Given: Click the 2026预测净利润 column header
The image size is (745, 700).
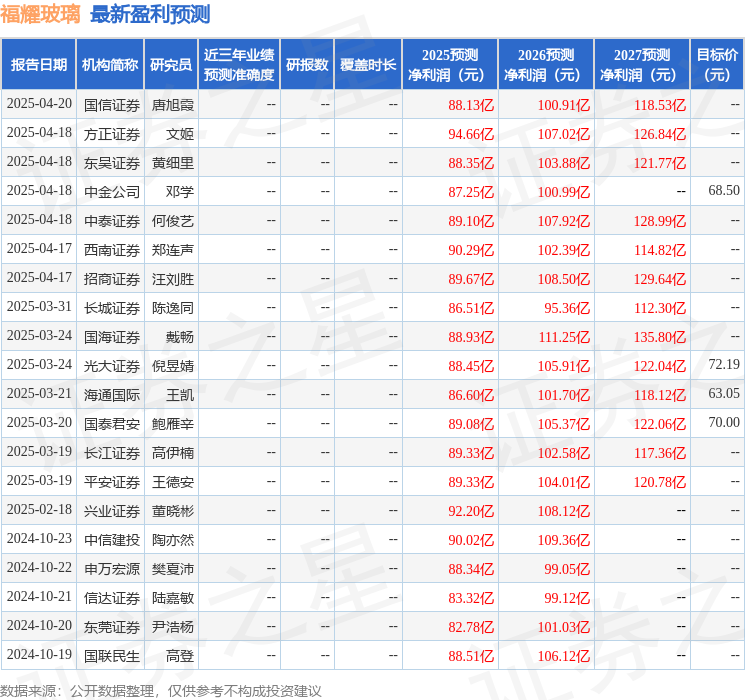Looking at the screenshot, I should click(x=546, y=65).
